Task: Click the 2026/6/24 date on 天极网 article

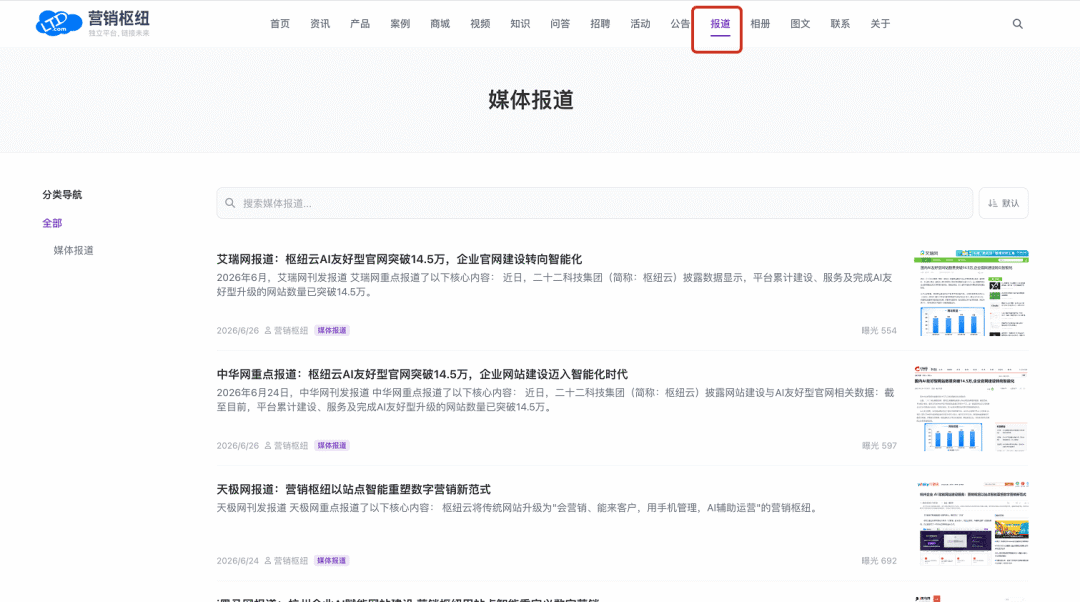Action: [x=238, y=561]
